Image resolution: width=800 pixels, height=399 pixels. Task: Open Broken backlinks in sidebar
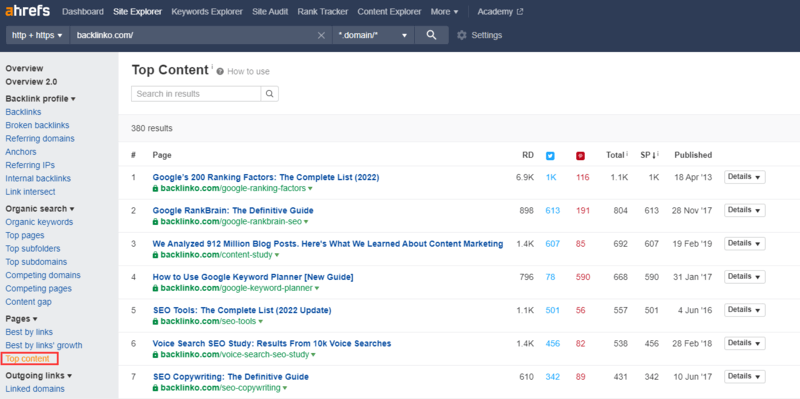click(37, 125)
